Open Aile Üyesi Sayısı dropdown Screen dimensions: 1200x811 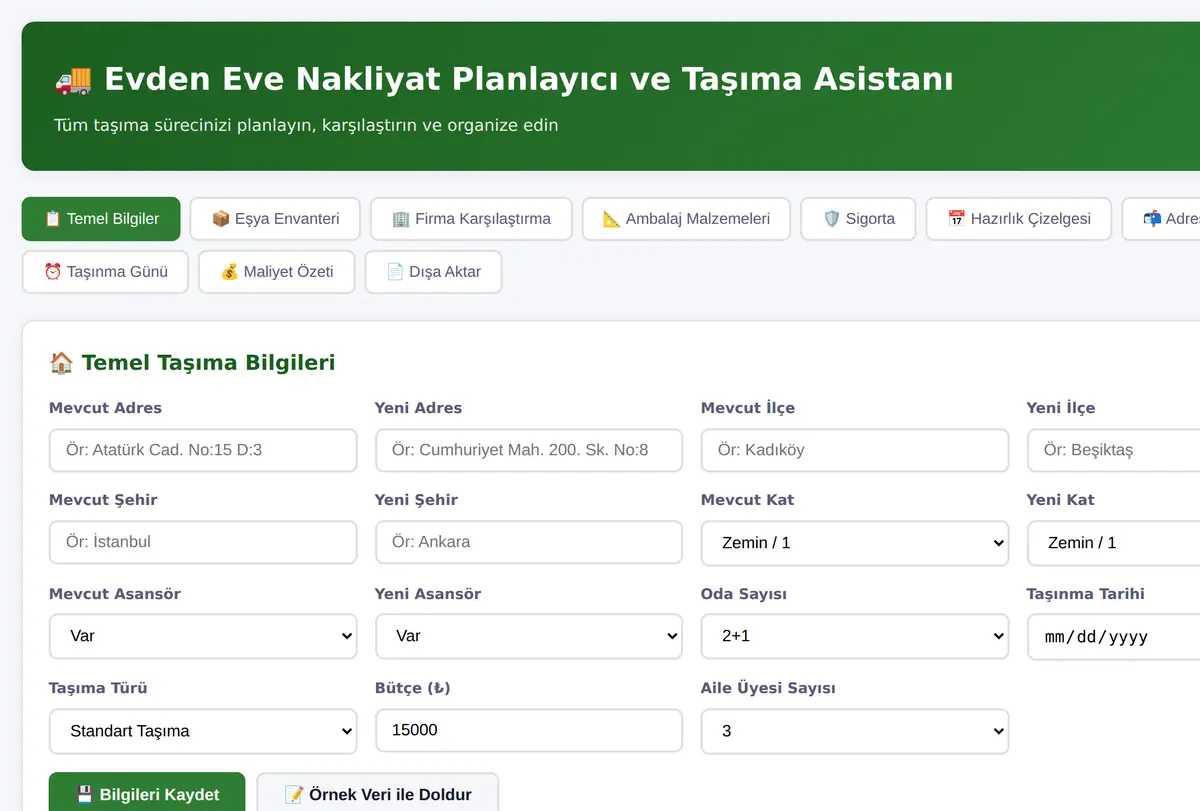point(855,731)
